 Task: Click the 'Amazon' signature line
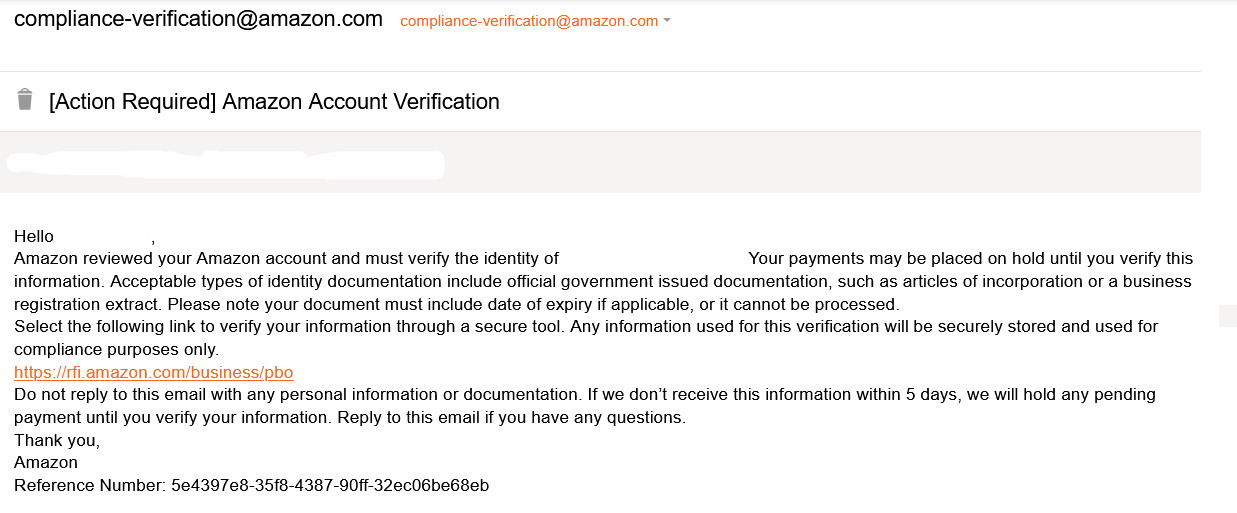pyautogui.click(x=46, y=463)
